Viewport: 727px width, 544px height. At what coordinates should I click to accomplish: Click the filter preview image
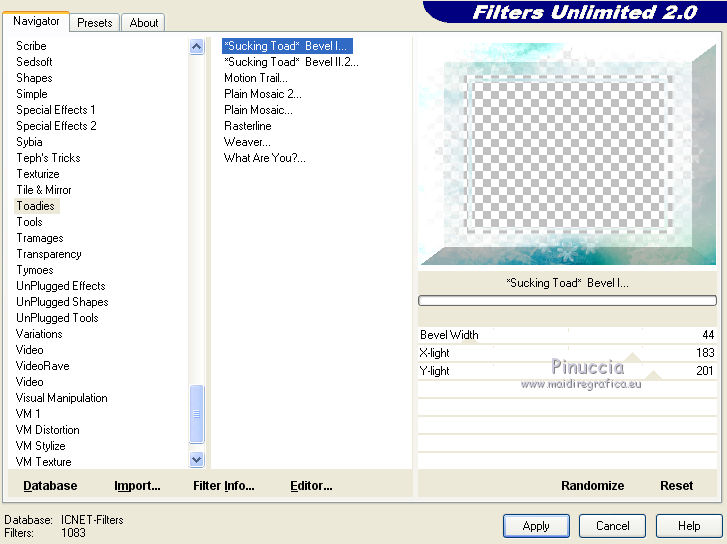pos(567,154)
